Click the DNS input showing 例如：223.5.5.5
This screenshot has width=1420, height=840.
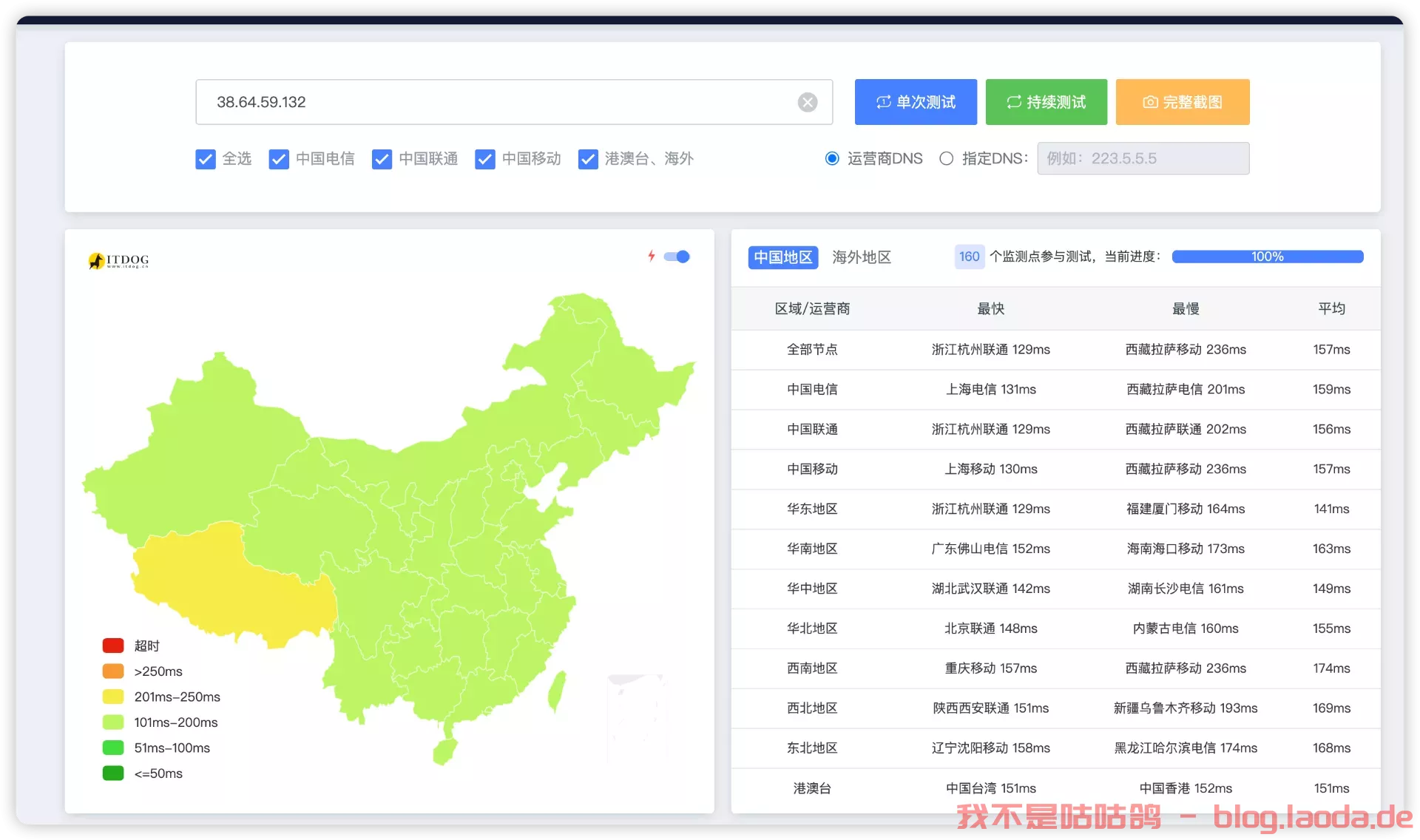click(1143, 158)
